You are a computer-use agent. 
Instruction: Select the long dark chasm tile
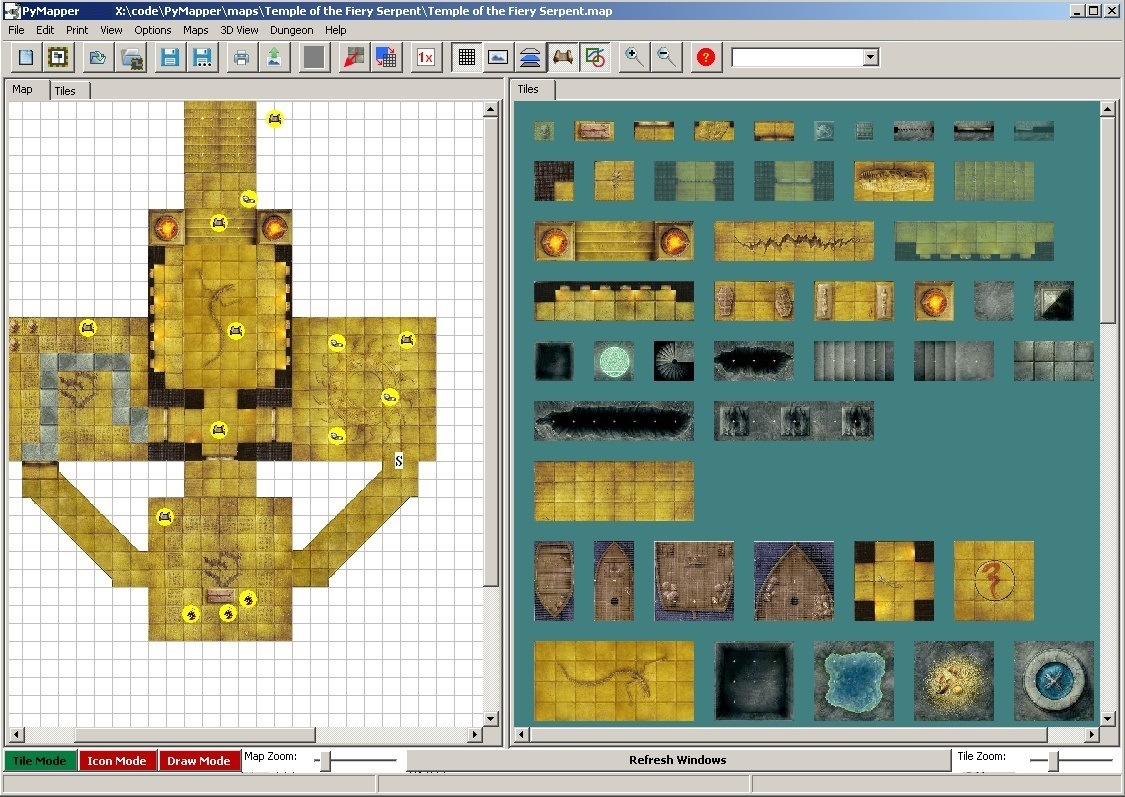click(x=613, y=420)
